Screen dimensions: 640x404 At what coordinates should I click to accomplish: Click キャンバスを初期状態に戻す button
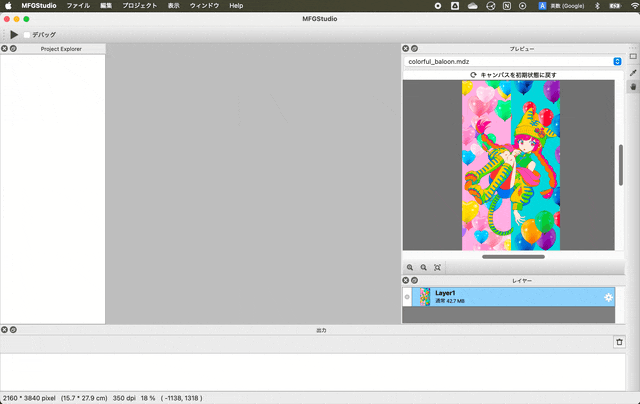point(512,75)
